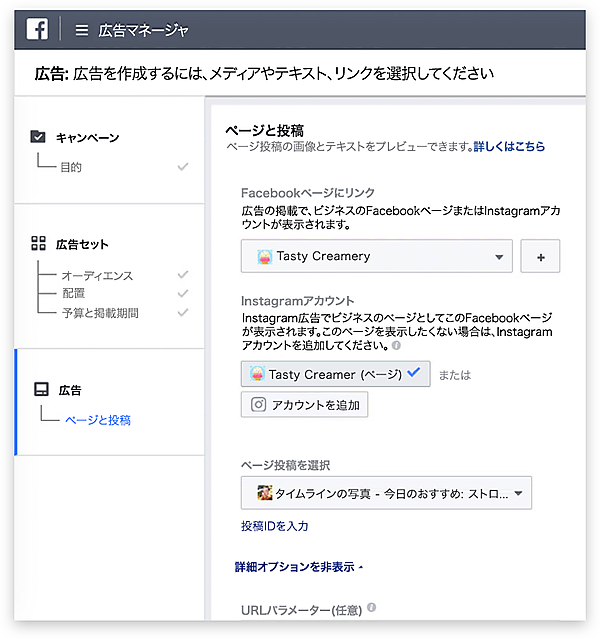Image resolution: width=600 pixels, height=639 pixels.
Task: Click the checkmark beside オーディエンス
Action: pos(182,275)
